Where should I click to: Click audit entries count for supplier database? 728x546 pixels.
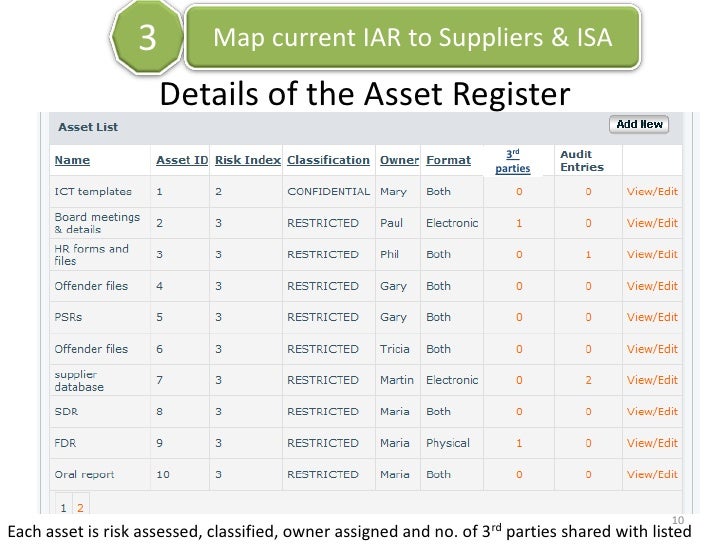(588, 380)
